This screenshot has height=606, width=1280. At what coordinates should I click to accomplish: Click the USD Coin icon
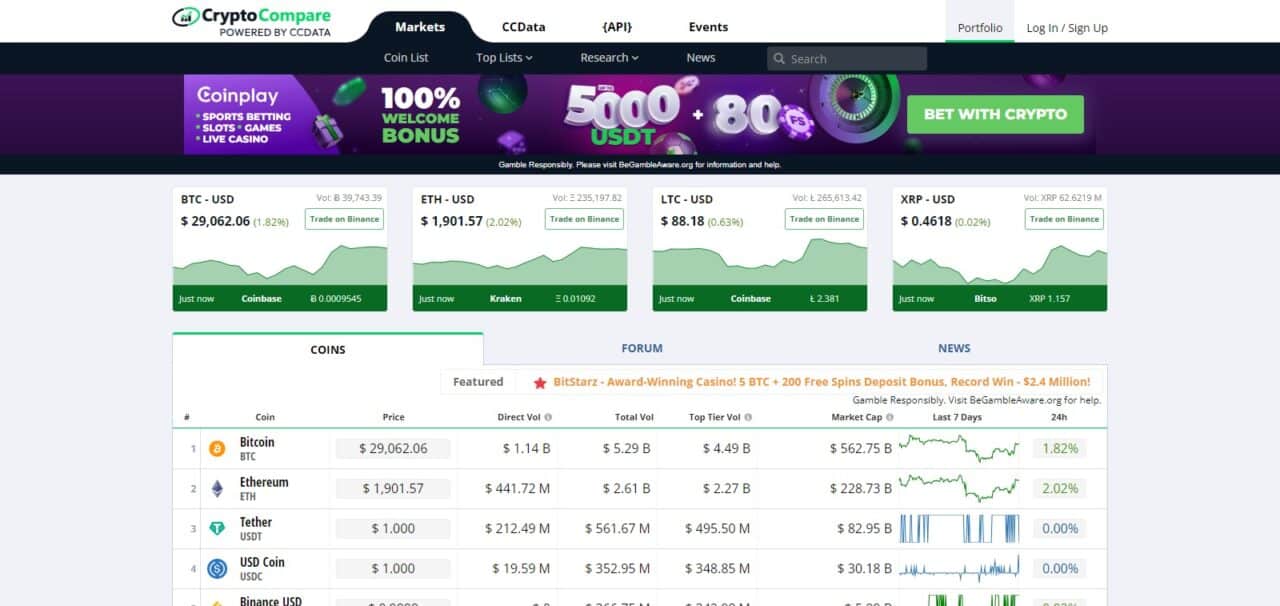point(217,569)
